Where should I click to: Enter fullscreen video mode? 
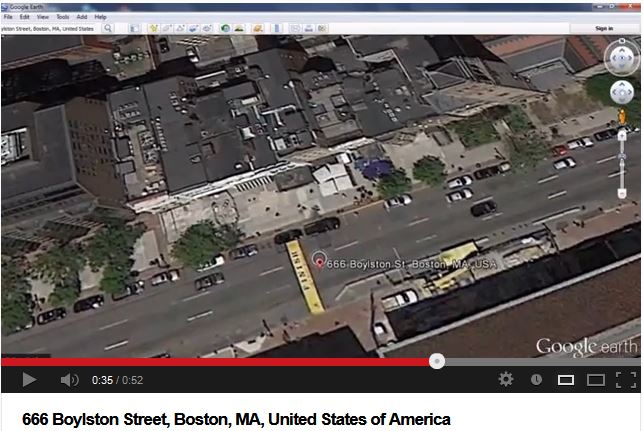pos(626,380)
